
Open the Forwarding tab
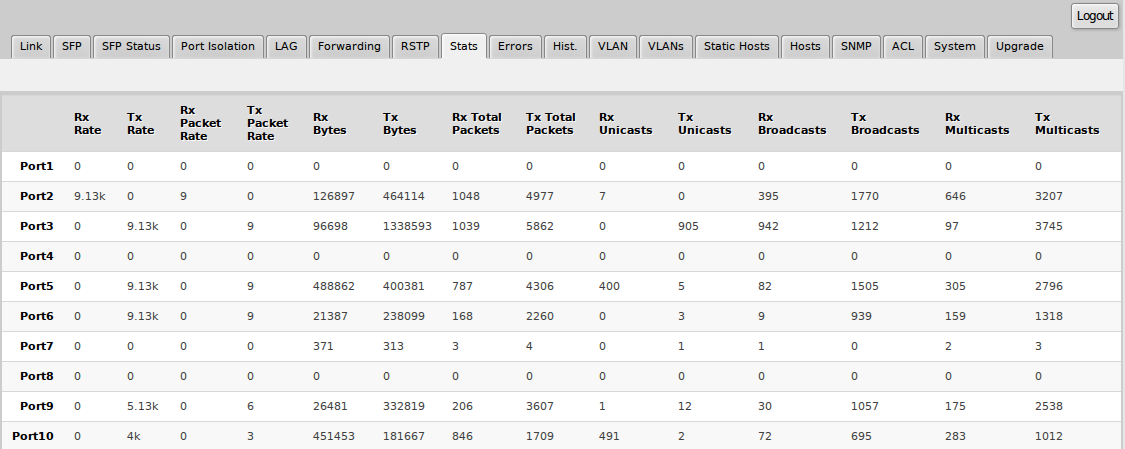click(349, 46)
